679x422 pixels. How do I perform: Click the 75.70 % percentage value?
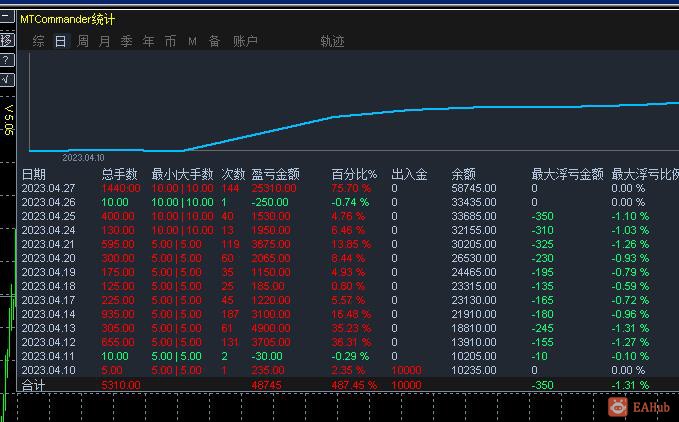tap(351, 188)
